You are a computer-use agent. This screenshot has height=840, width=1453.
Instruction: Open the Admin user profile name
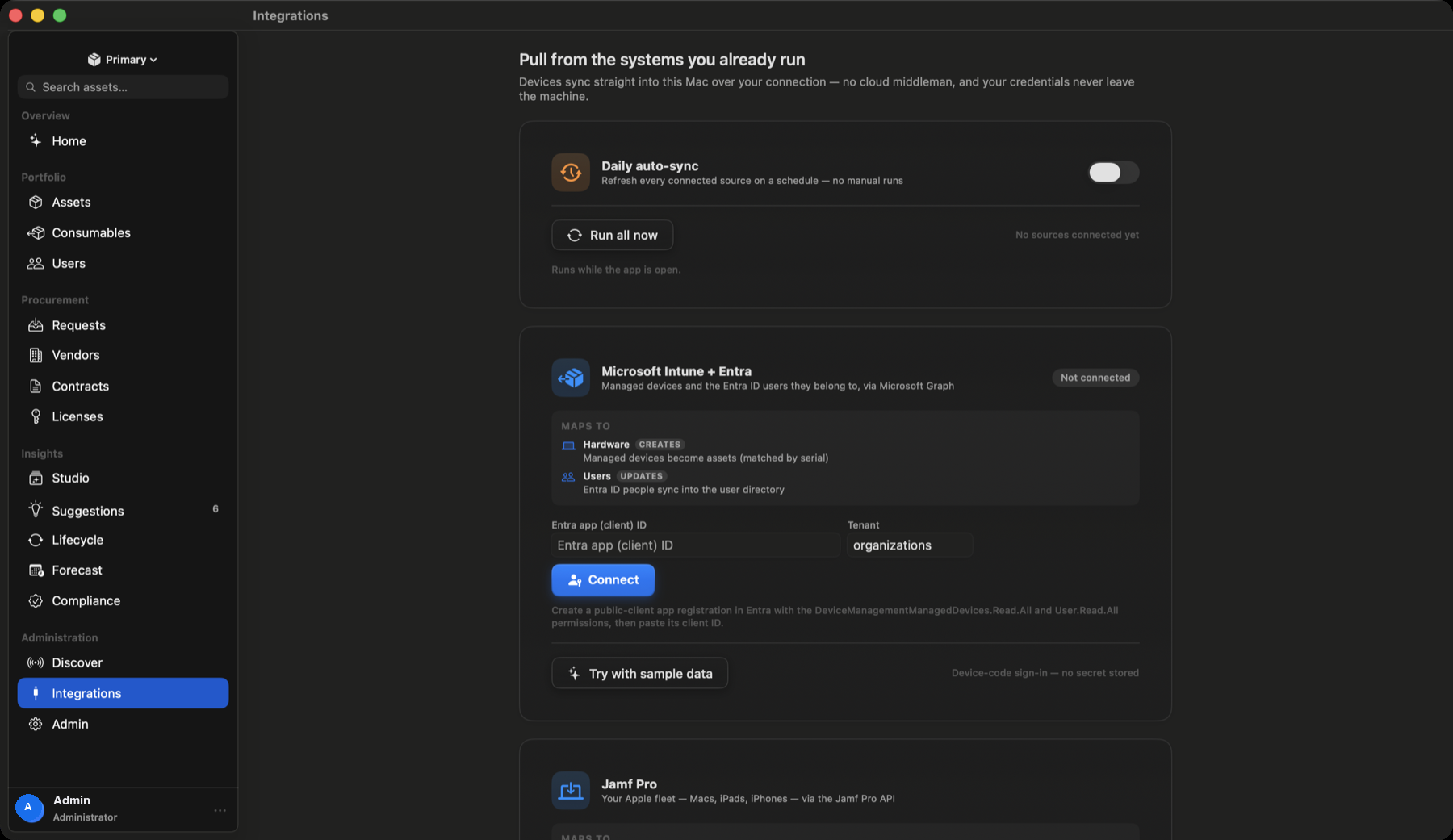pyautogui.click(x=72, y=800)
